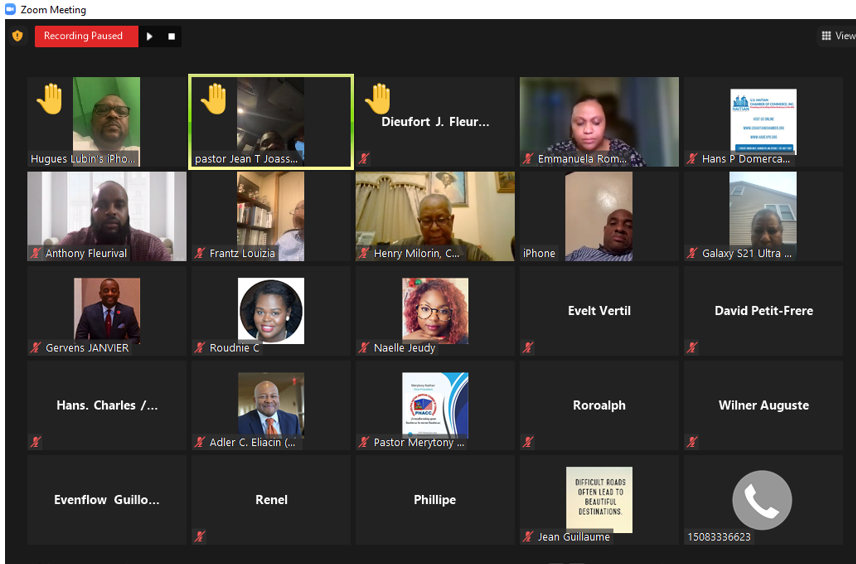This screenshot has width=856, height=564.
Task: Select the Wilner Auguste participant tile
Action: [x=763, y=405]
